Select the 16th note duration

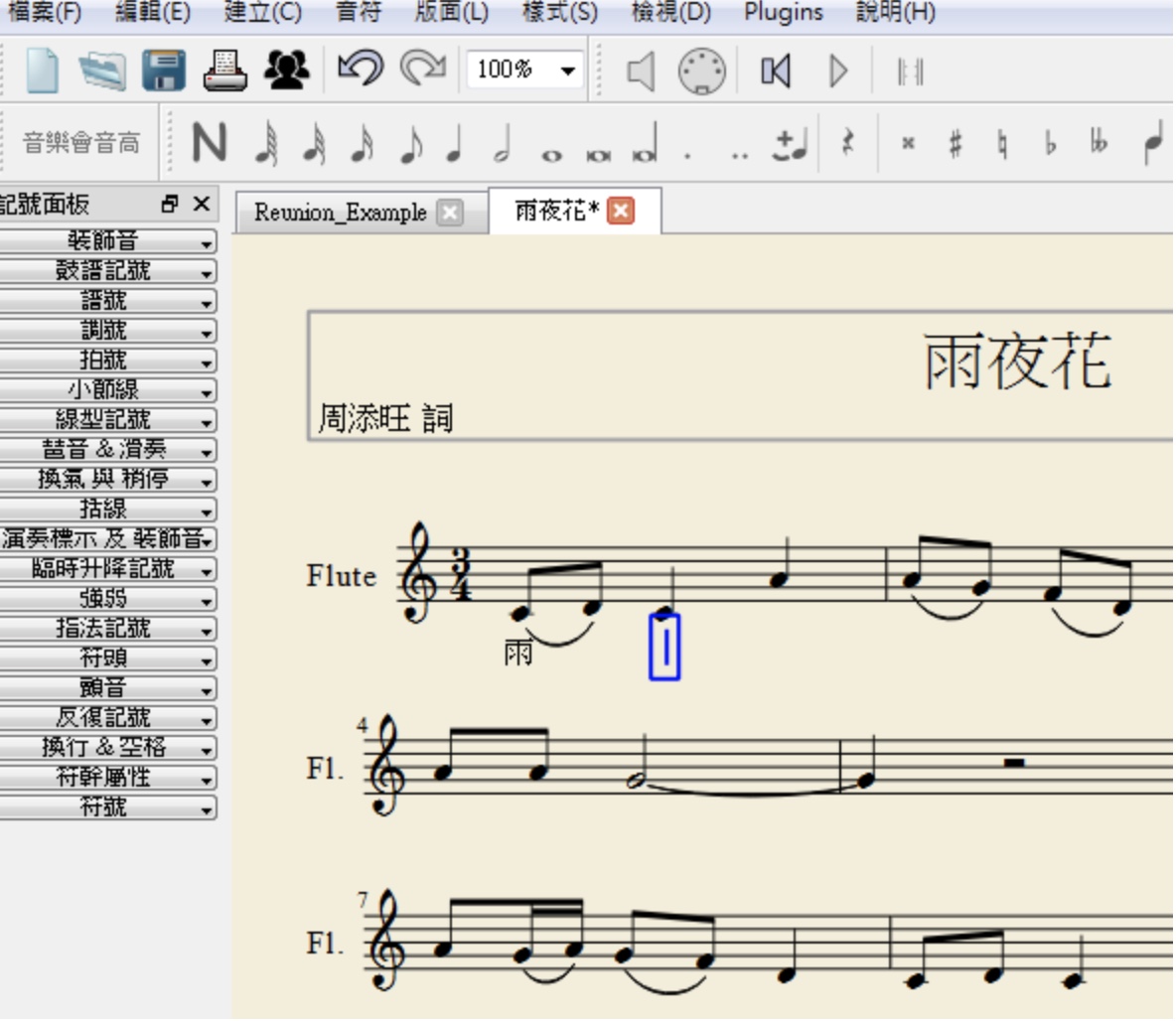(363, 143)
